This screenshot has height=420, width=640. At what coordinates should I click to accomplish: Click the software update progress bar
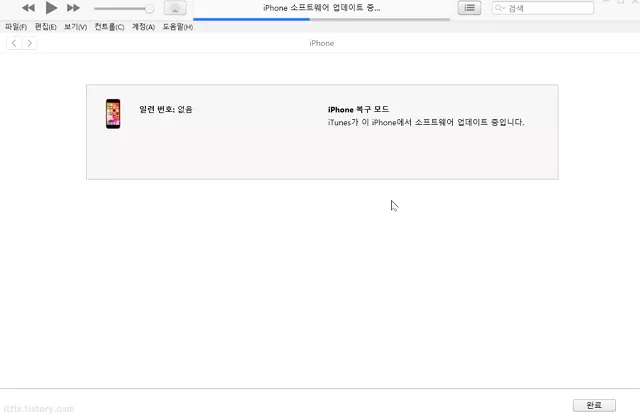[x=322, y=19]
